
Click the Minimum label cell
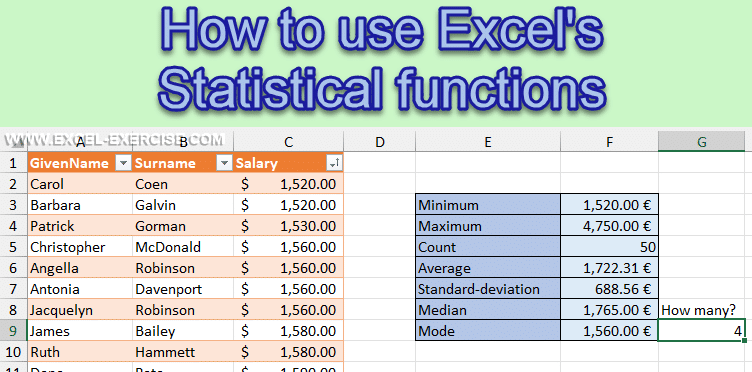(x=488, y=205)
